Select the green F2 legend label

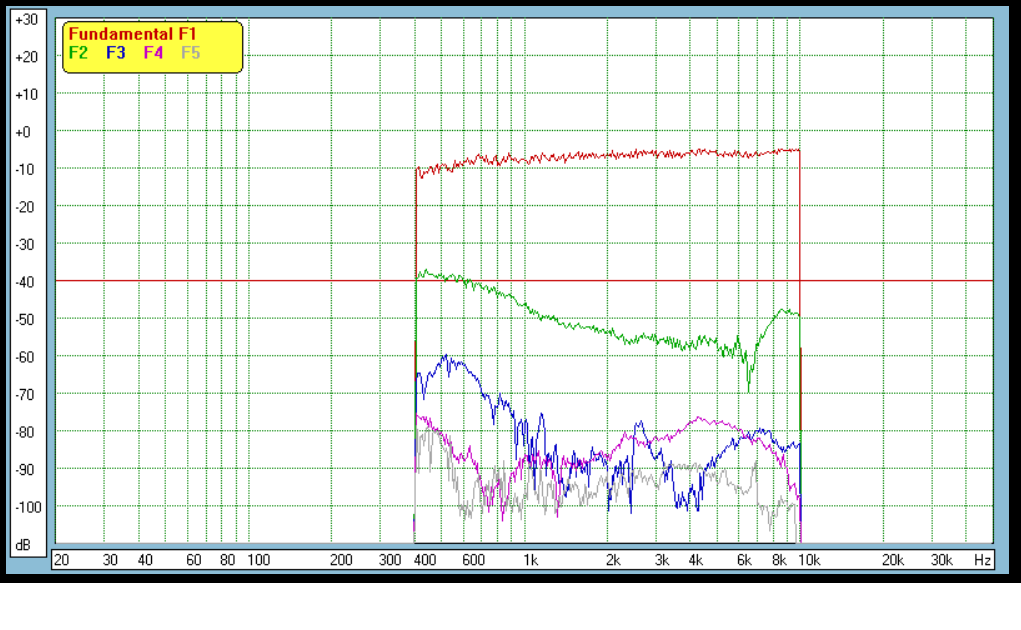click(78, 53)
